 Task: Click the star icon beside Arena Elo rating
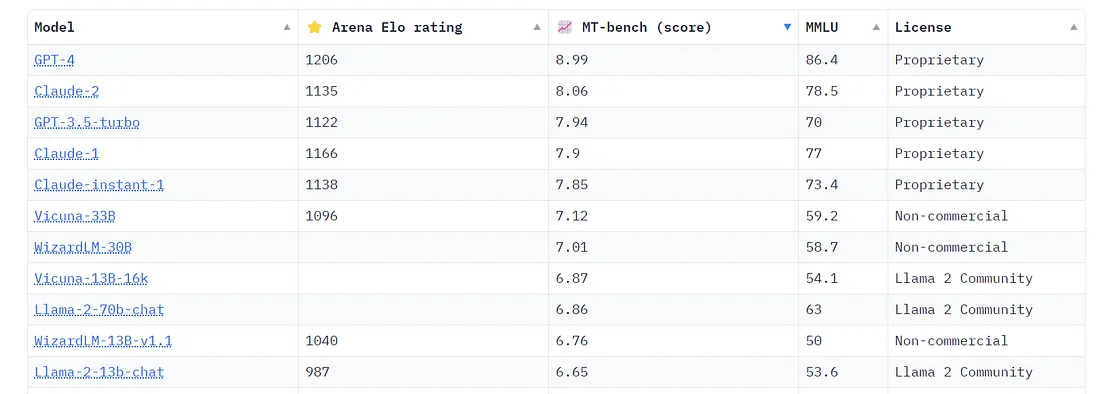[314, 27]
